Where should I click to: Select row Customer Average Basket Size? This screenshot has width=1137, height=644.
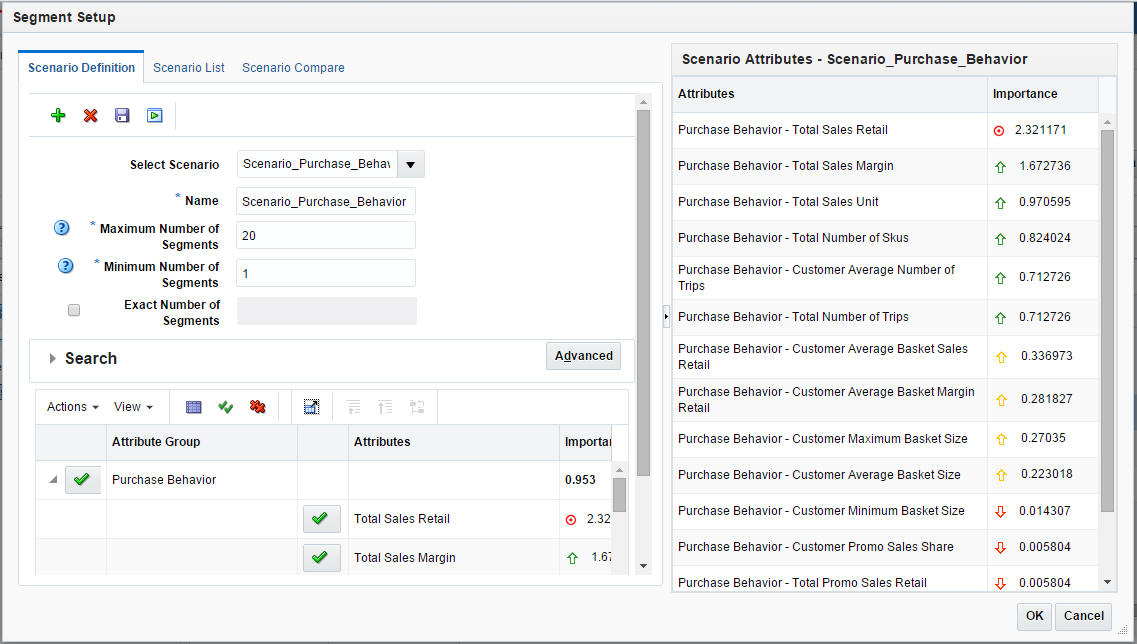pos(885,475)
